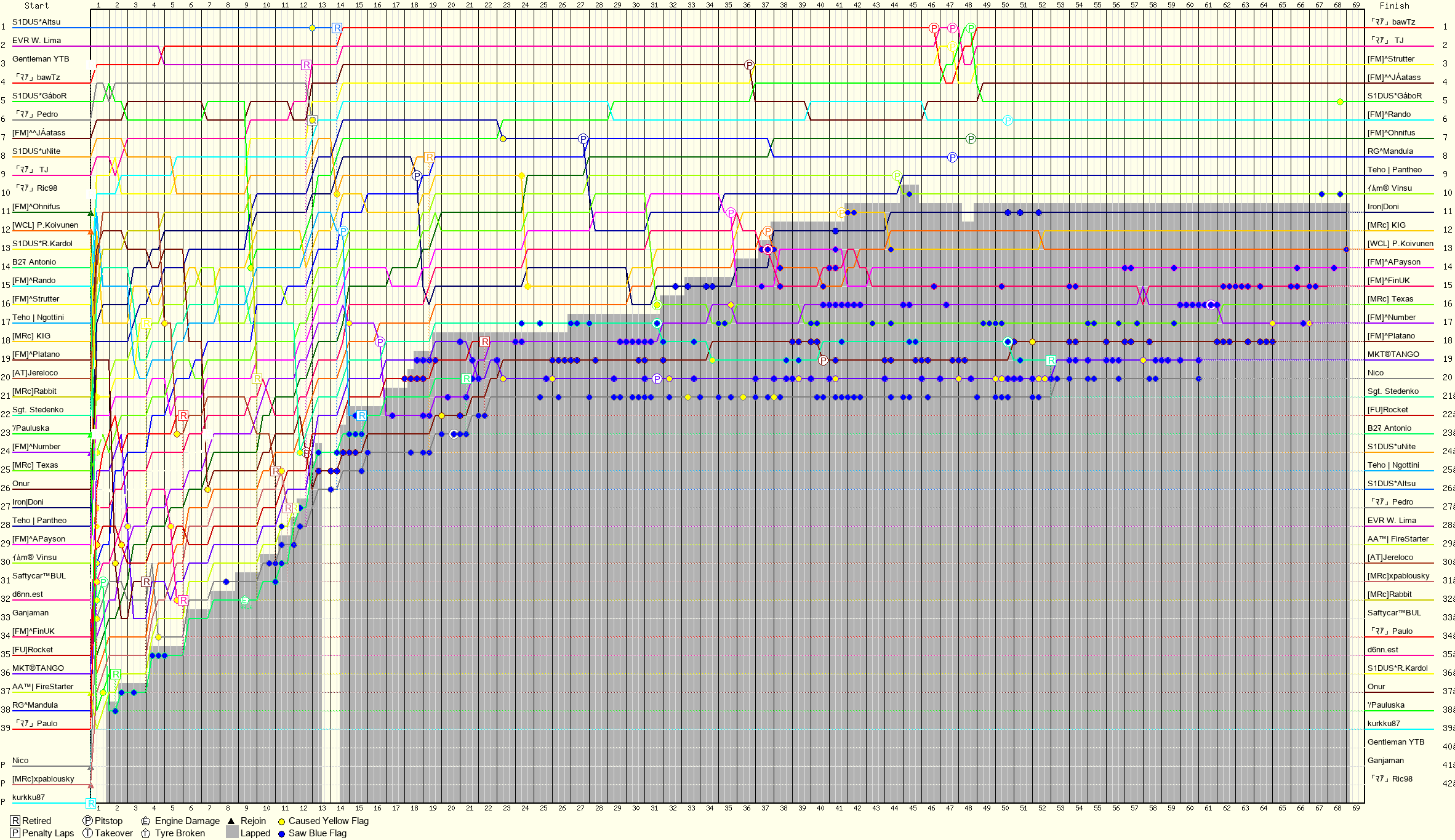The height and width of the screenshot is (840, 1455).
Task: Click the Tyre Broken legend icon
Action: tap(146, 833)
